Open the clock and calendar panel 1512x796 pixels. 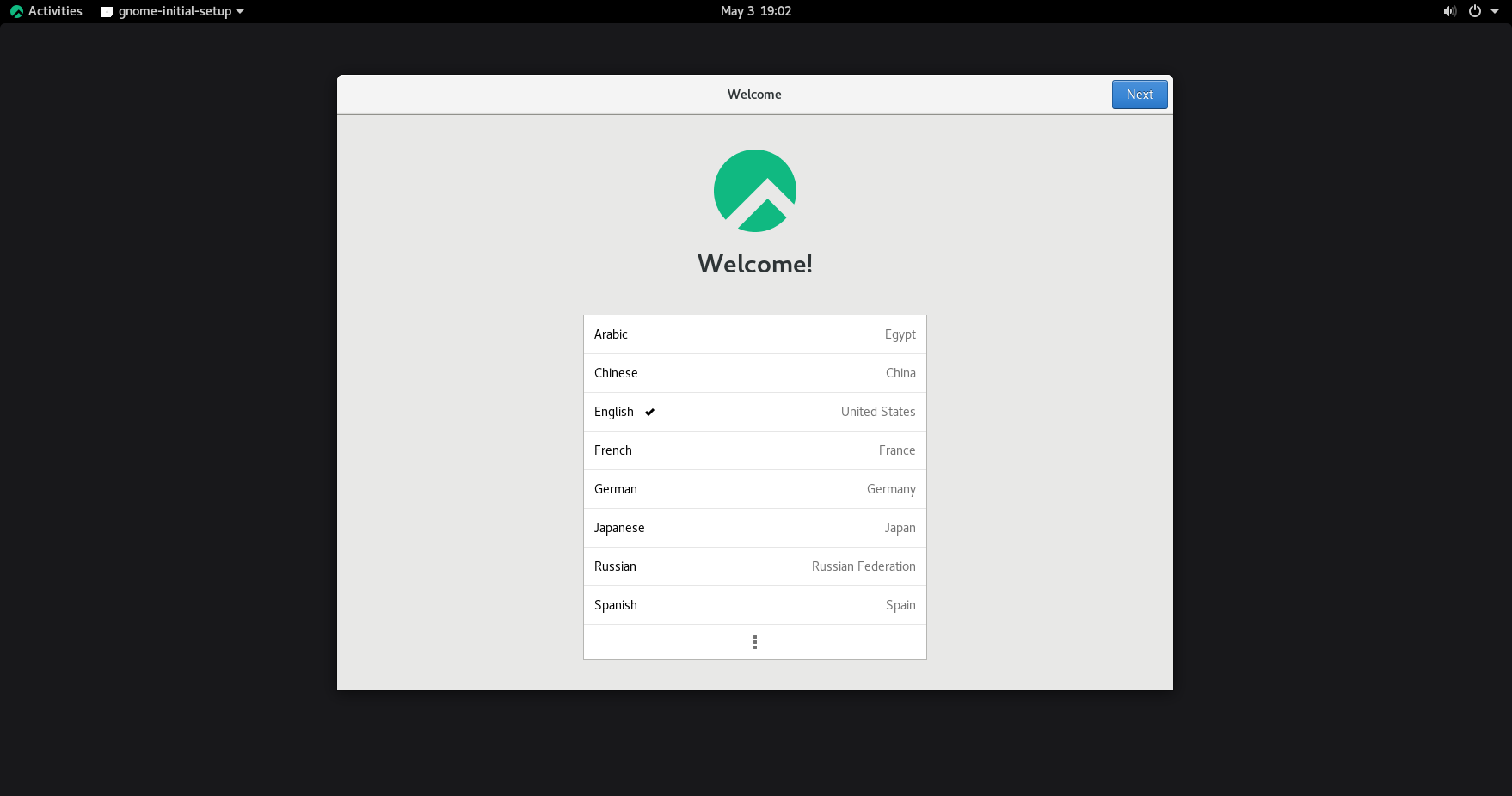pos(756,11)
